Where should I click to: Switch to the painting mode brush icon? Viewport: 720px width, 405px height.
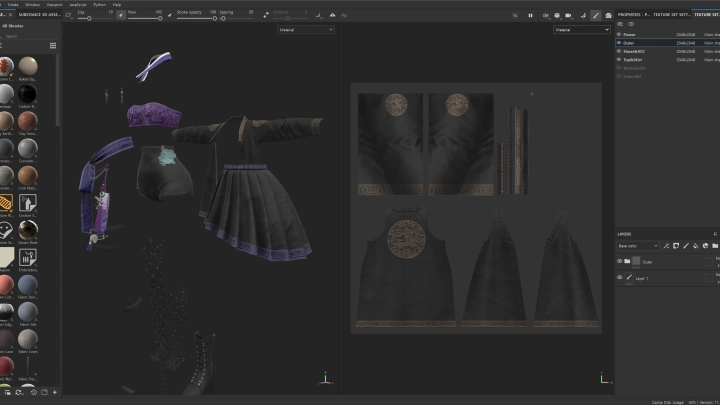[596, 16]
